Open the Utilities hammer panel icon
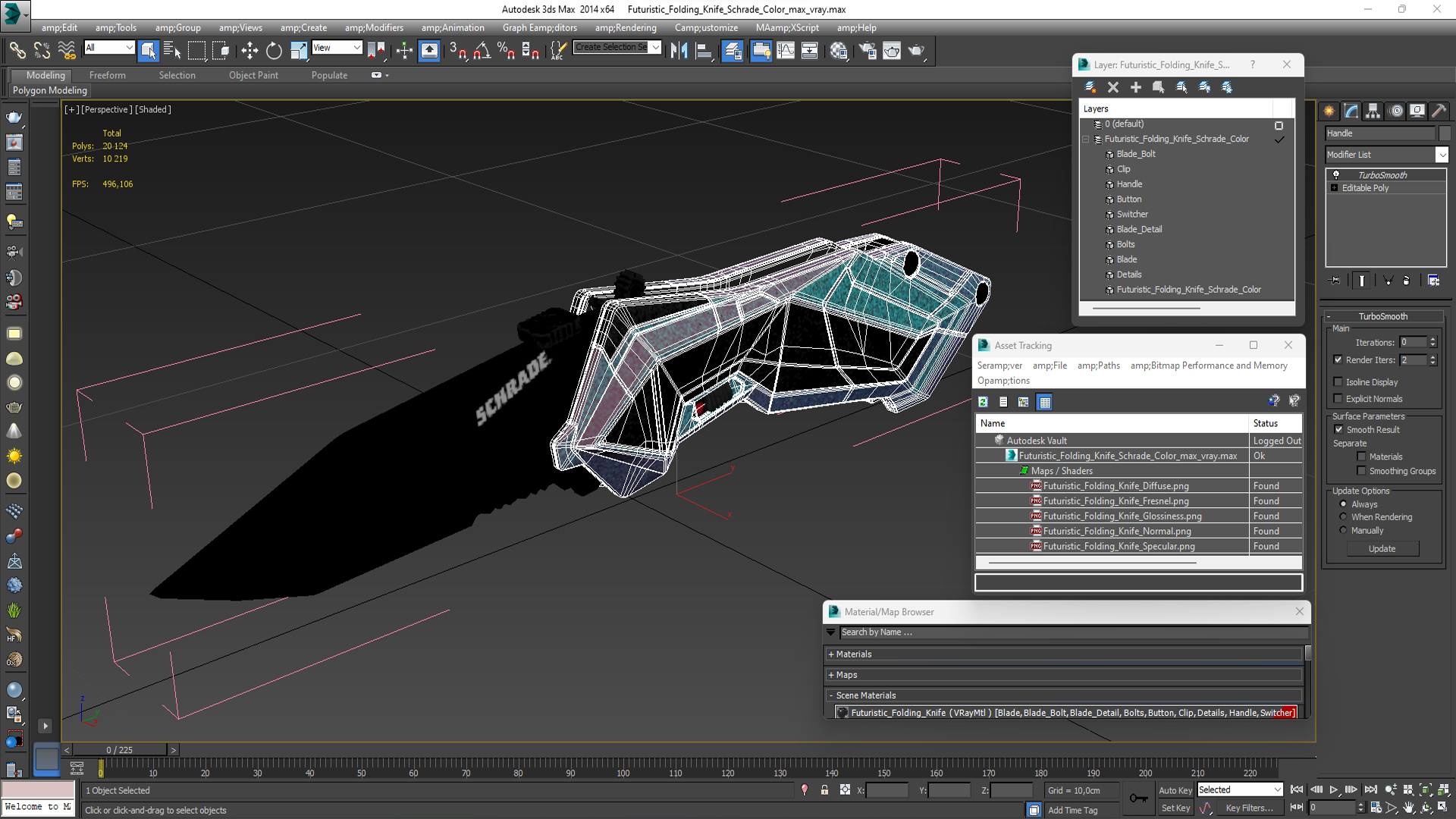Screen dimensions: 1456x819 1439,111
